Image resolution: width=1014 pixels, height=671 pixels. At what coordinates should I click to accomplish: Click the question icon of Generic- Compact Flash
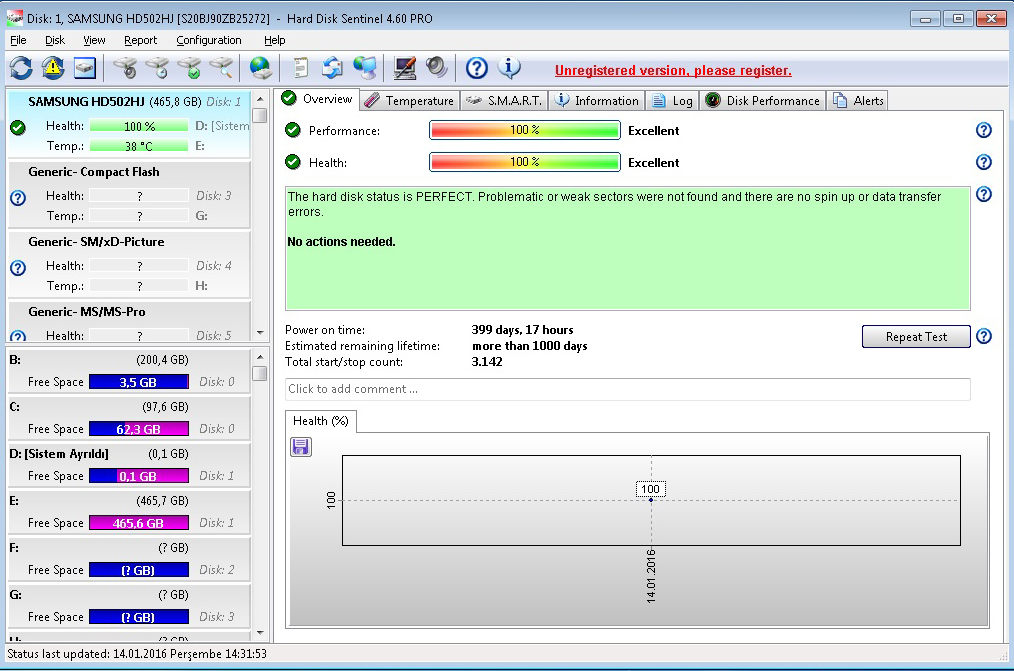pyautogui.click(x=18, y=198)
